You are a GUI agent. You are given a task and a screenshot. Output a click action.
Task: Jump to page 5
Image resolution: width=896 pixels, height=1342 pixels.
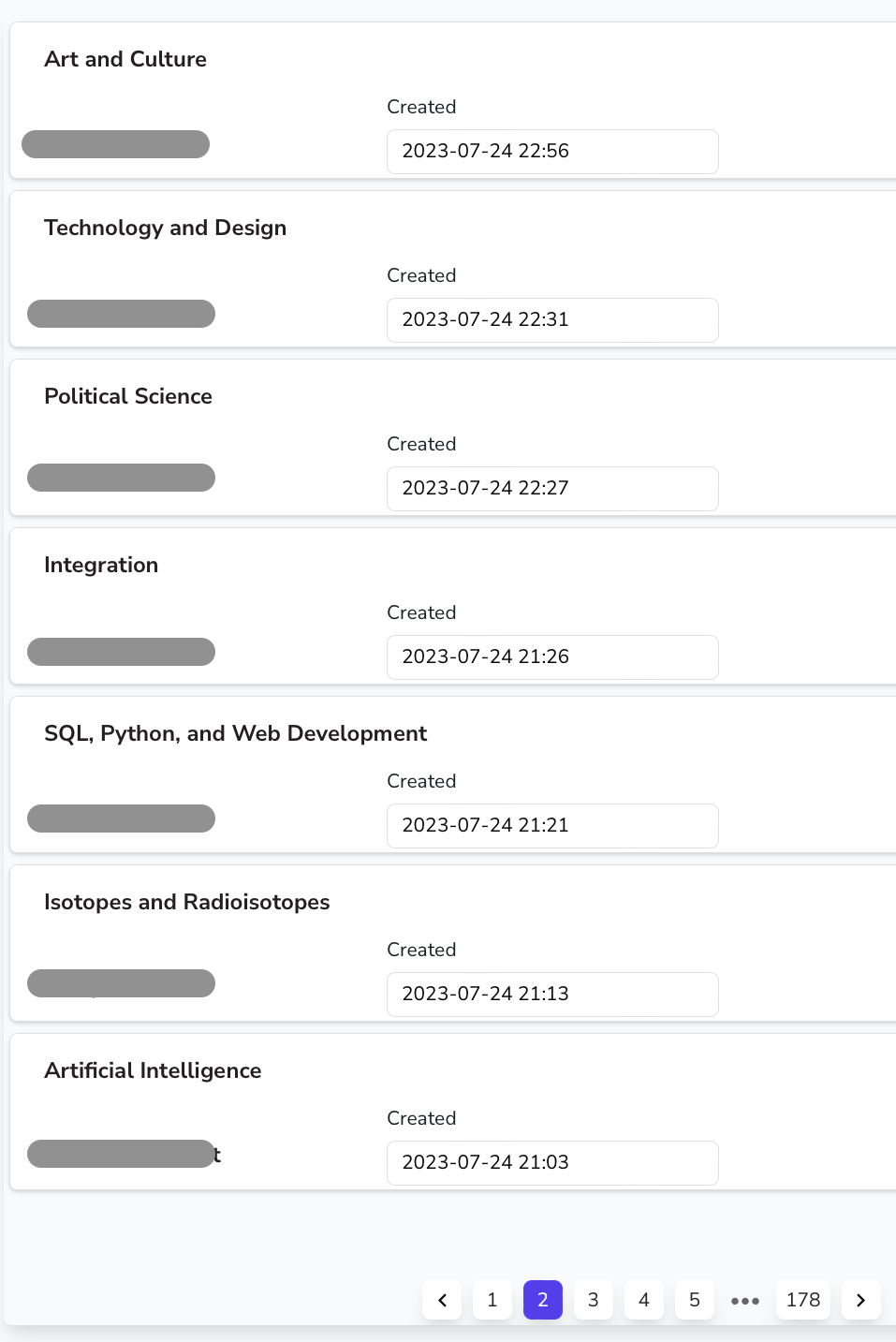pos(695,1300)
